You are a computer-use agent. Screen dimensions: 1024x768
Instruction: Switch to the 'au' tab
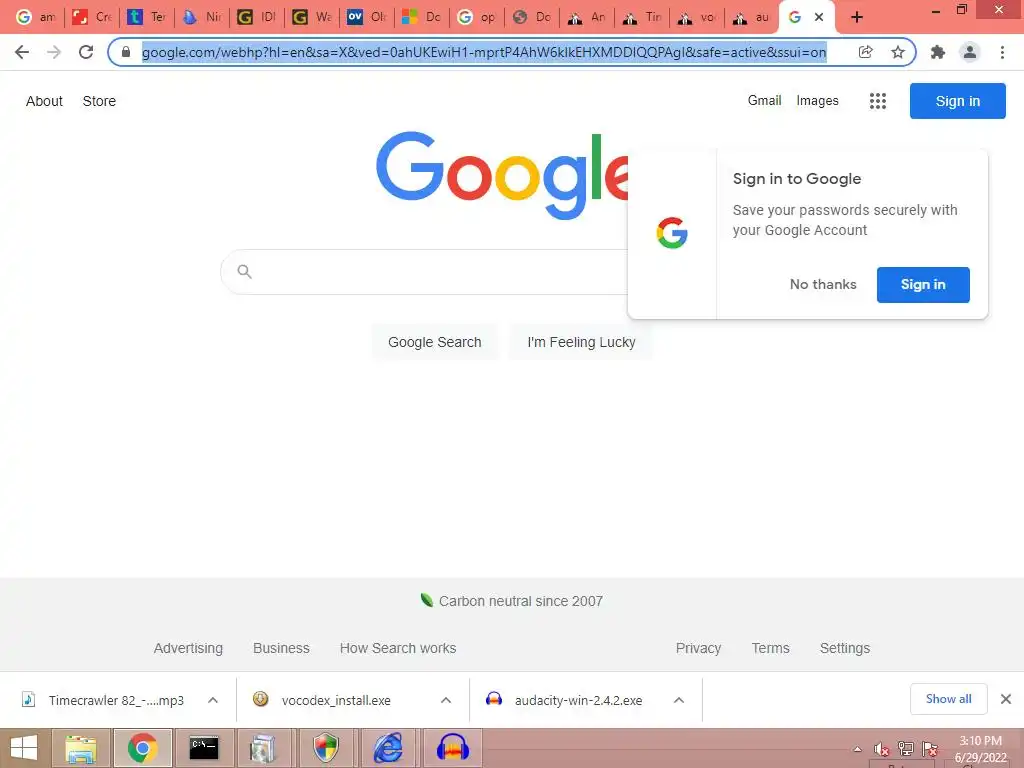pos(752,18)
